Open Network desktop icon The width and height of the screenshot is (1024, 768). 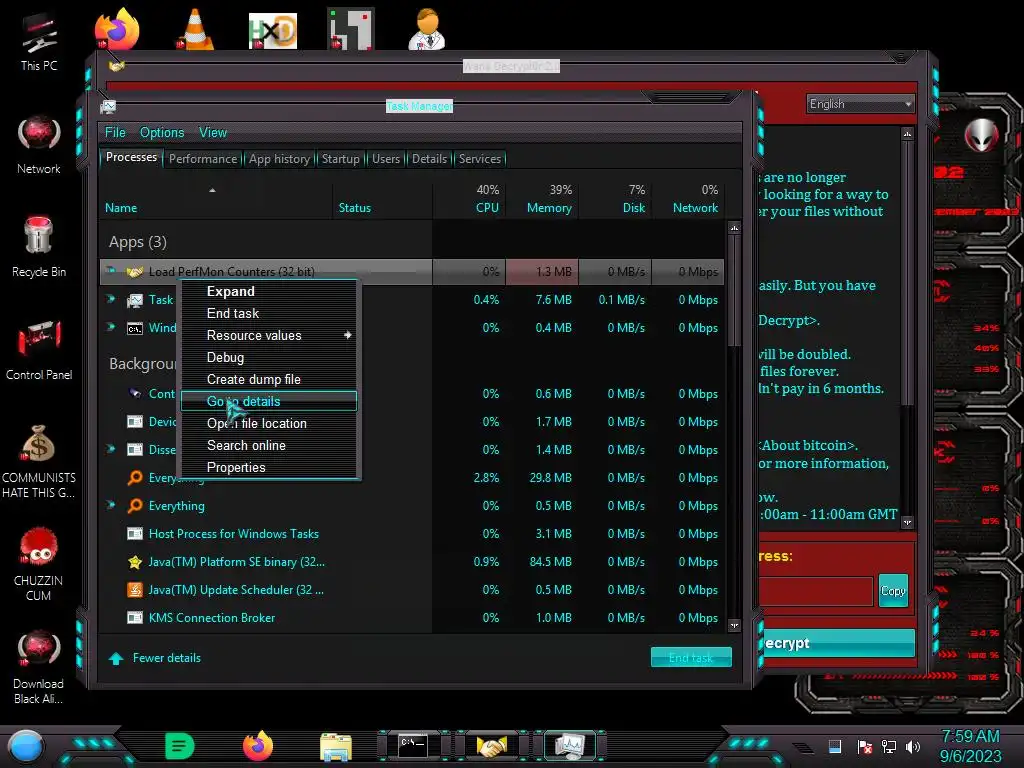tap(39, 145)
